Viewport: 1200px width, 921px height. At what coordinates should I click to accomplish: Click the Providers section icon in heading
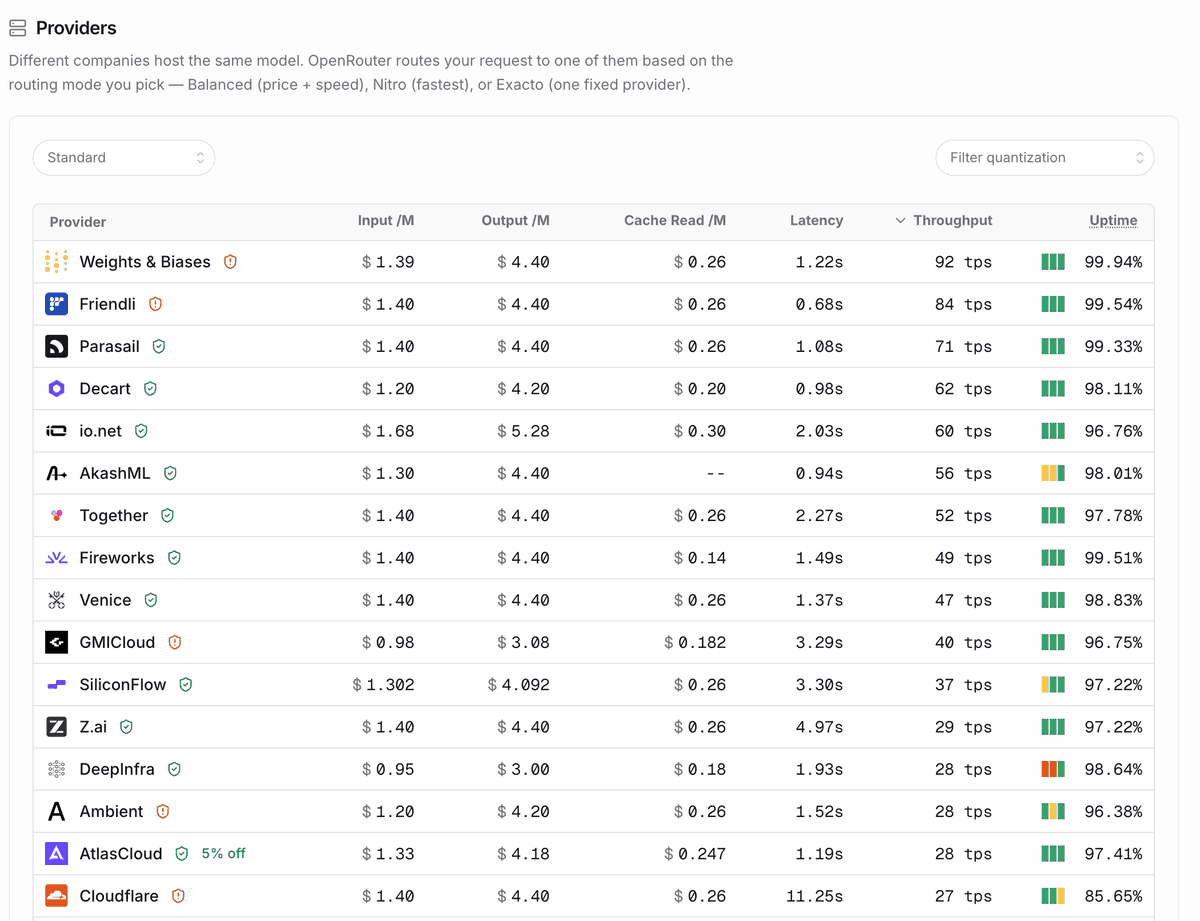[18, 28]
